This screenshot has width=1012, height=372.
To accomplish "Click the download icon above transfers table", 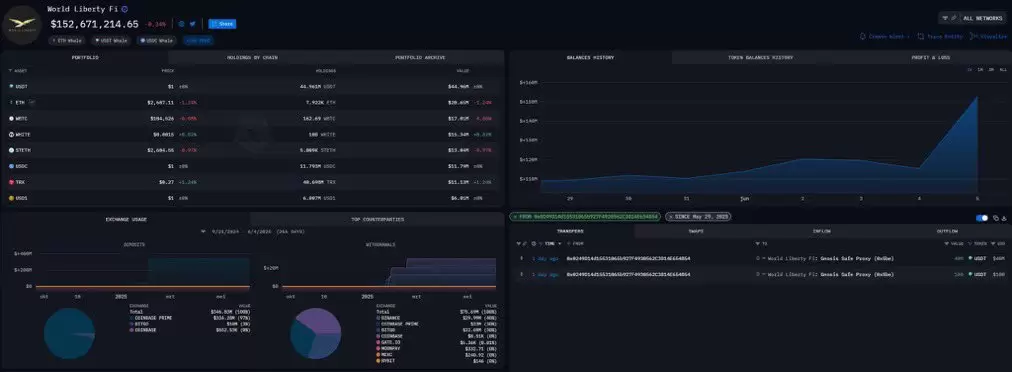I will click(x=1004, y=218).
